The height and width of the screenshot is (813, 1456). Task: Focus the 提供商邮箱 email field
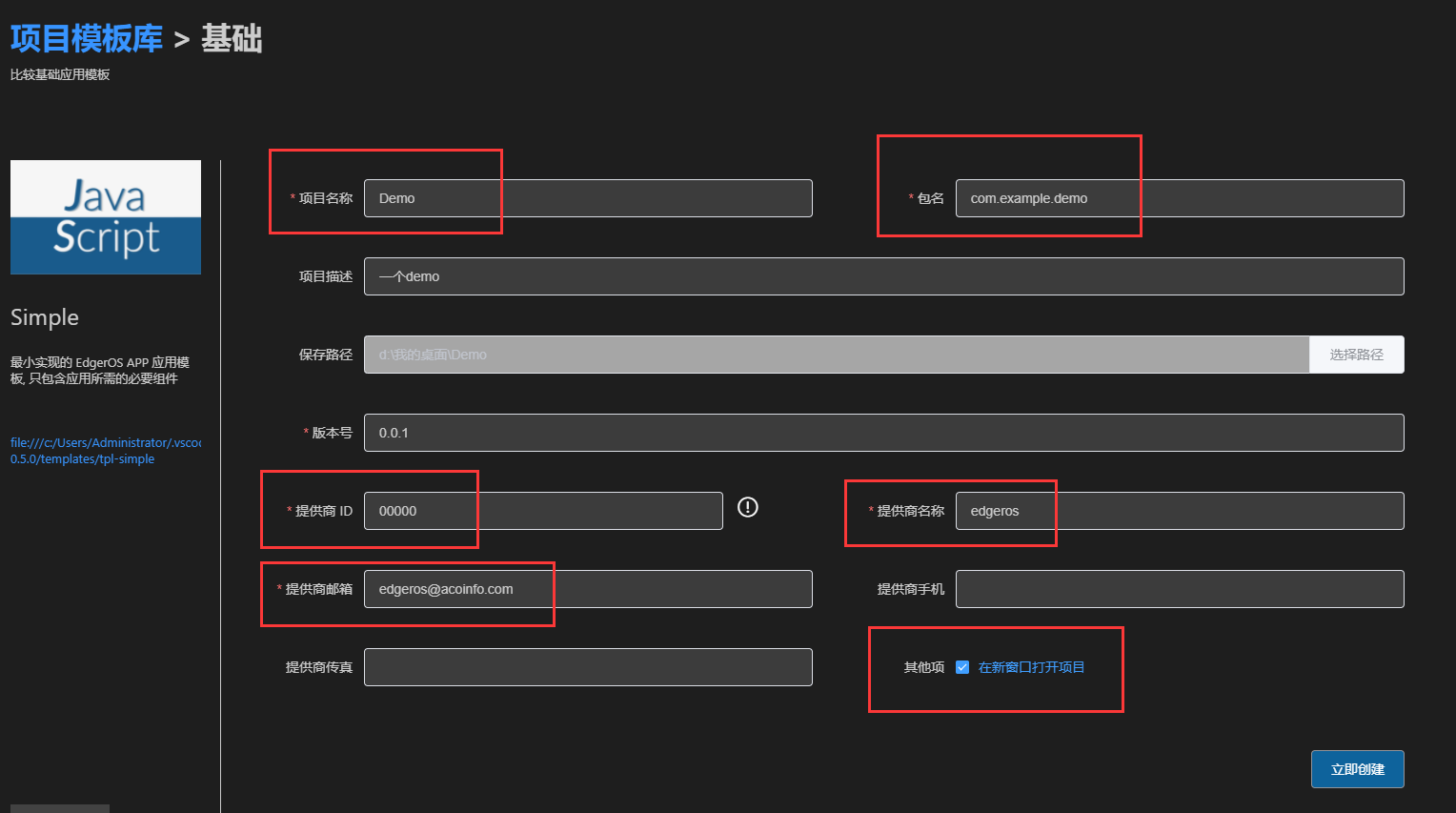588,589
